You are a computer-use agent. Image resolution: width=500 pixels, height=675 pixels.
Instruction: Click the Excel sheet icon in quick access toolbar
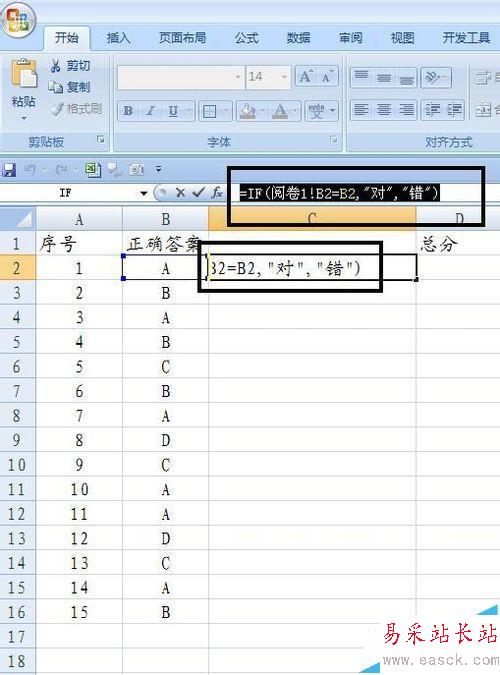pyautogui.click(x=93, y=170)
